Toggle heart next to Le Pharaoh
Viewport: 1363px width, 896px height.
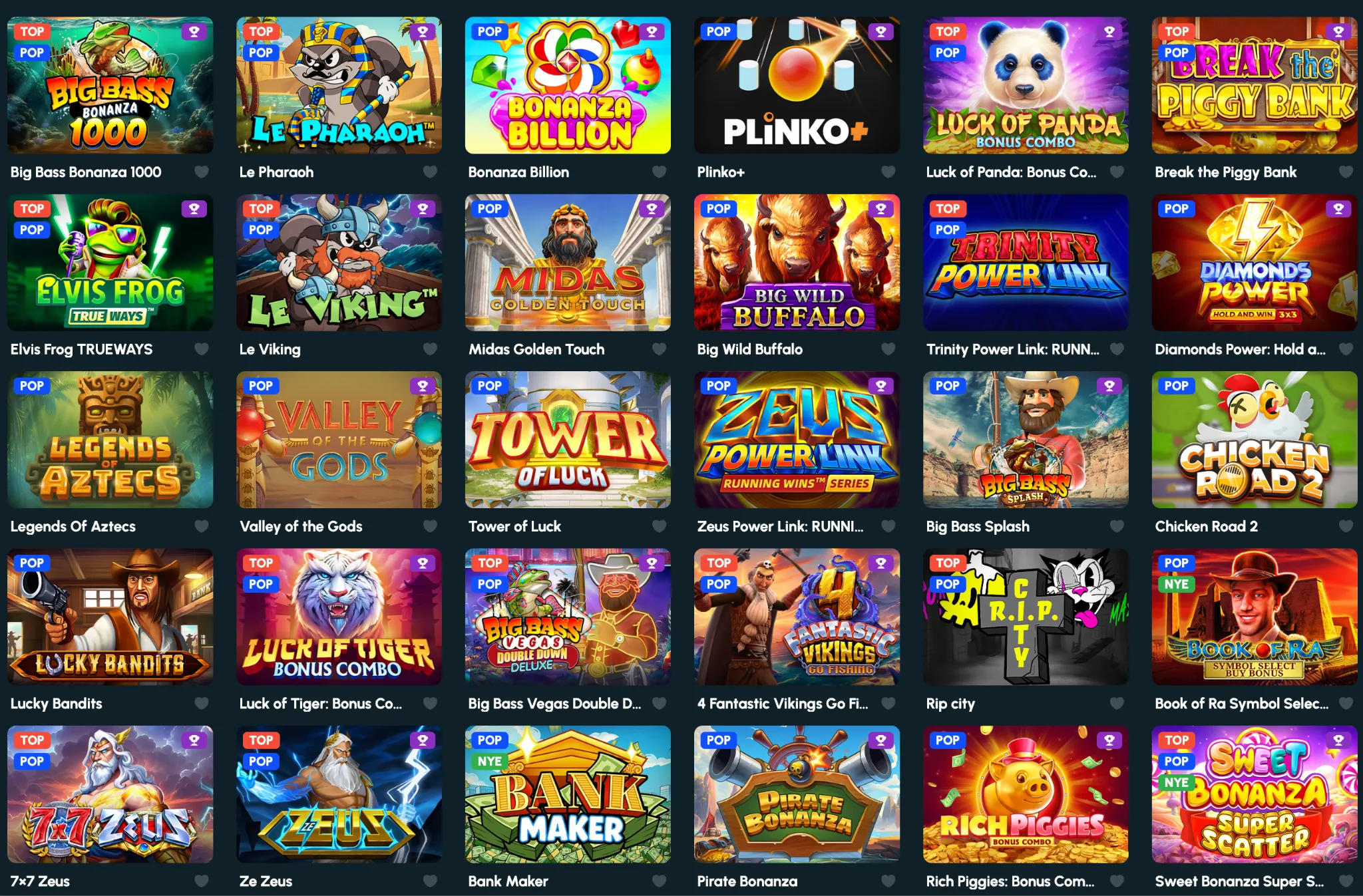(x=431, y=172)
